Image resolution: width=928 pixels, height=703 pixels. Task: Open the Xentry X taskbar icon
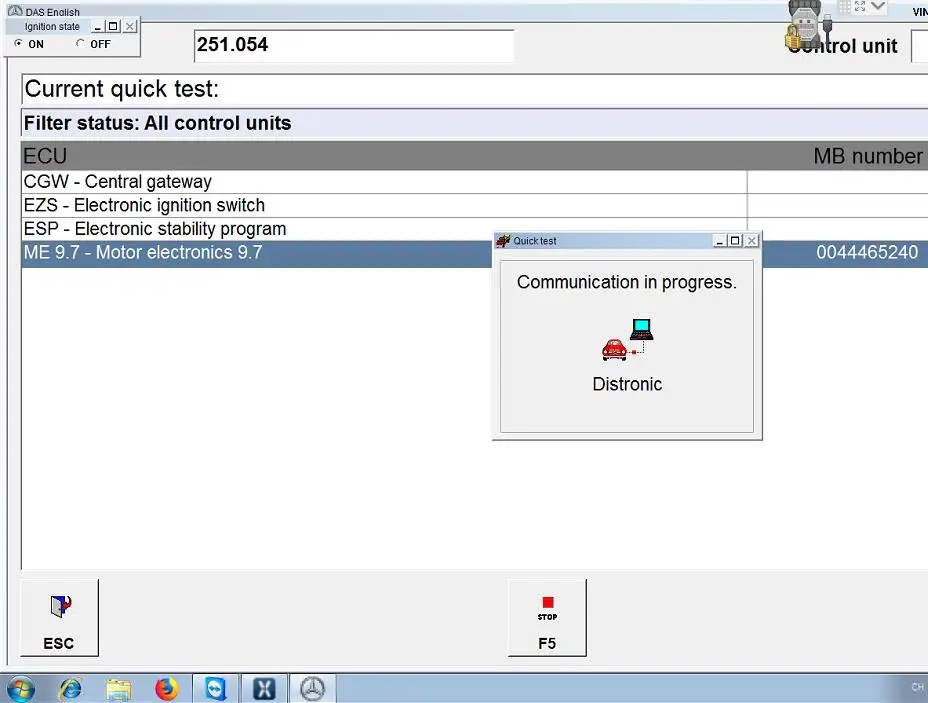pyautogui.click(x=264, y=689)
